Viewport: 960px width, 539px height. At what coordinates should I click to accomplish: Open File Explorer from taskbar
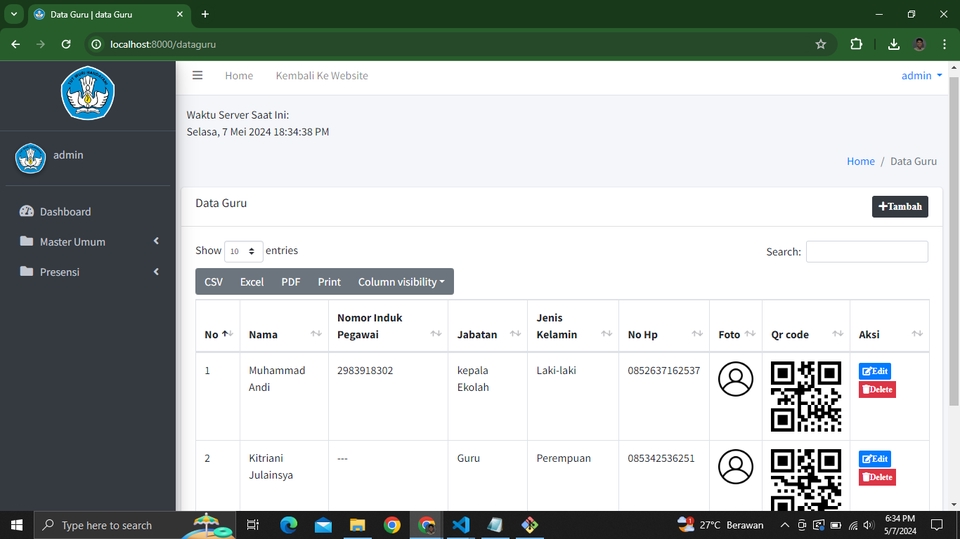[x=358, y=525]
